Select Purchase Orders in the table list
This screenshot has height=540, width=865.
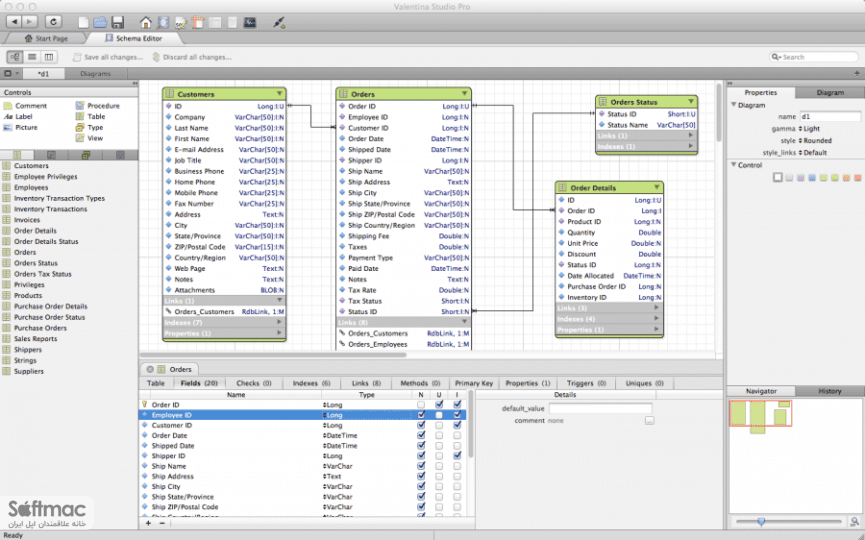(x=40, y=328)
